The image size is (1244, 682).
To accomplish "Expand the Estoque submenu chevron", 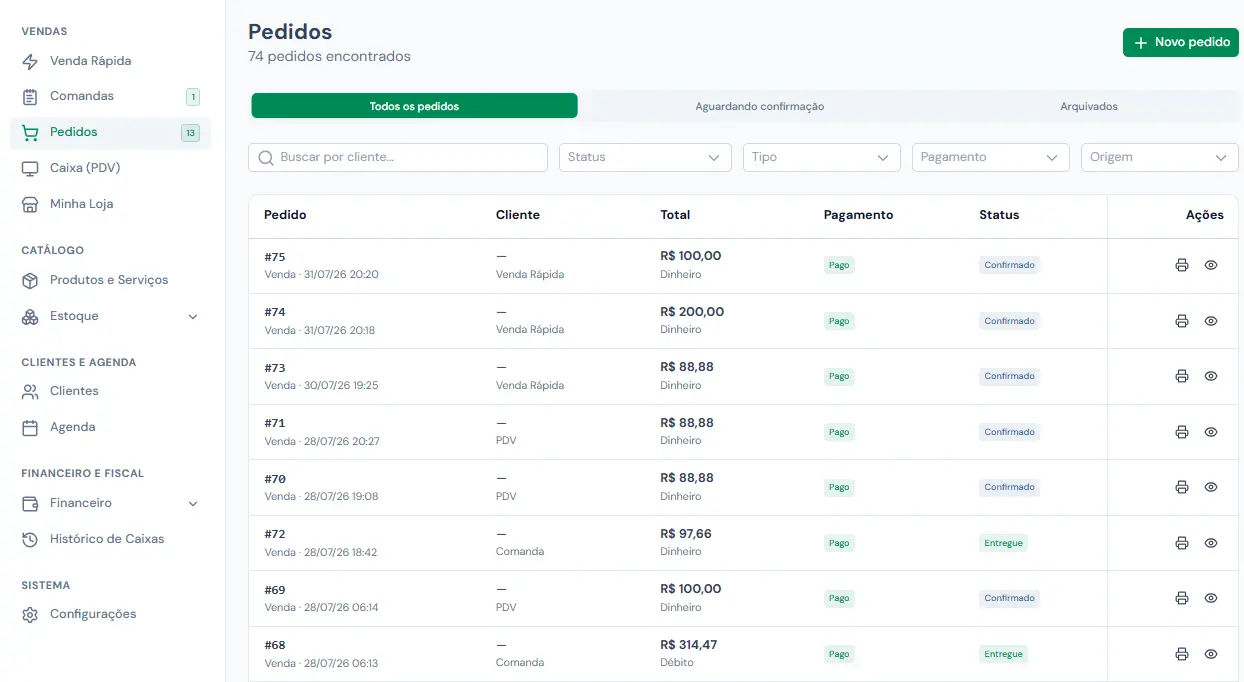I will 193,317.
